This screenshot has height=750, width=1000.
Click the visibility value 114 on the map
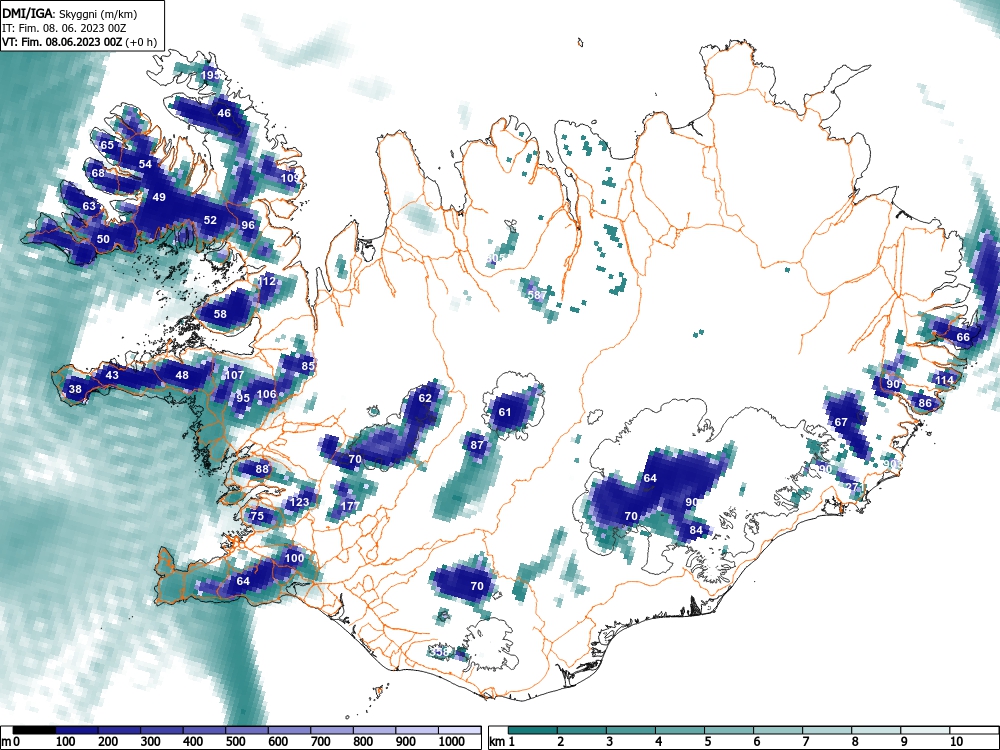pos(945,380)
